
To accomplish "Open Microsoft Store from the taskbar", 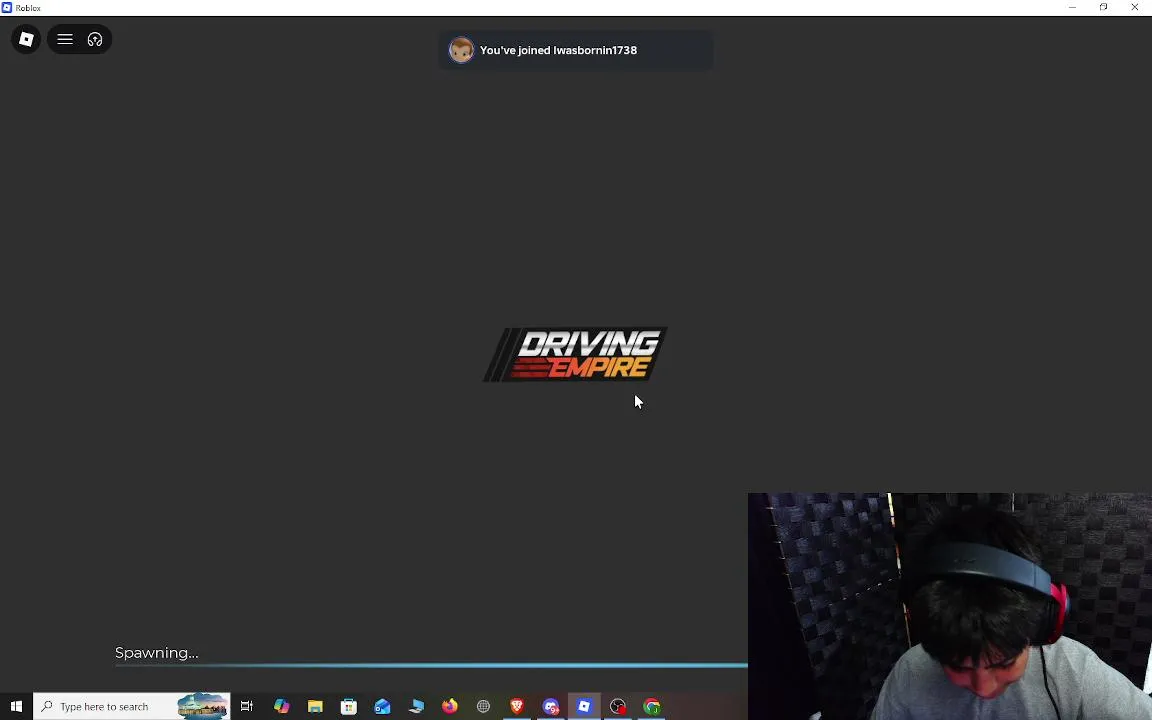I will [x=349, y=706].
